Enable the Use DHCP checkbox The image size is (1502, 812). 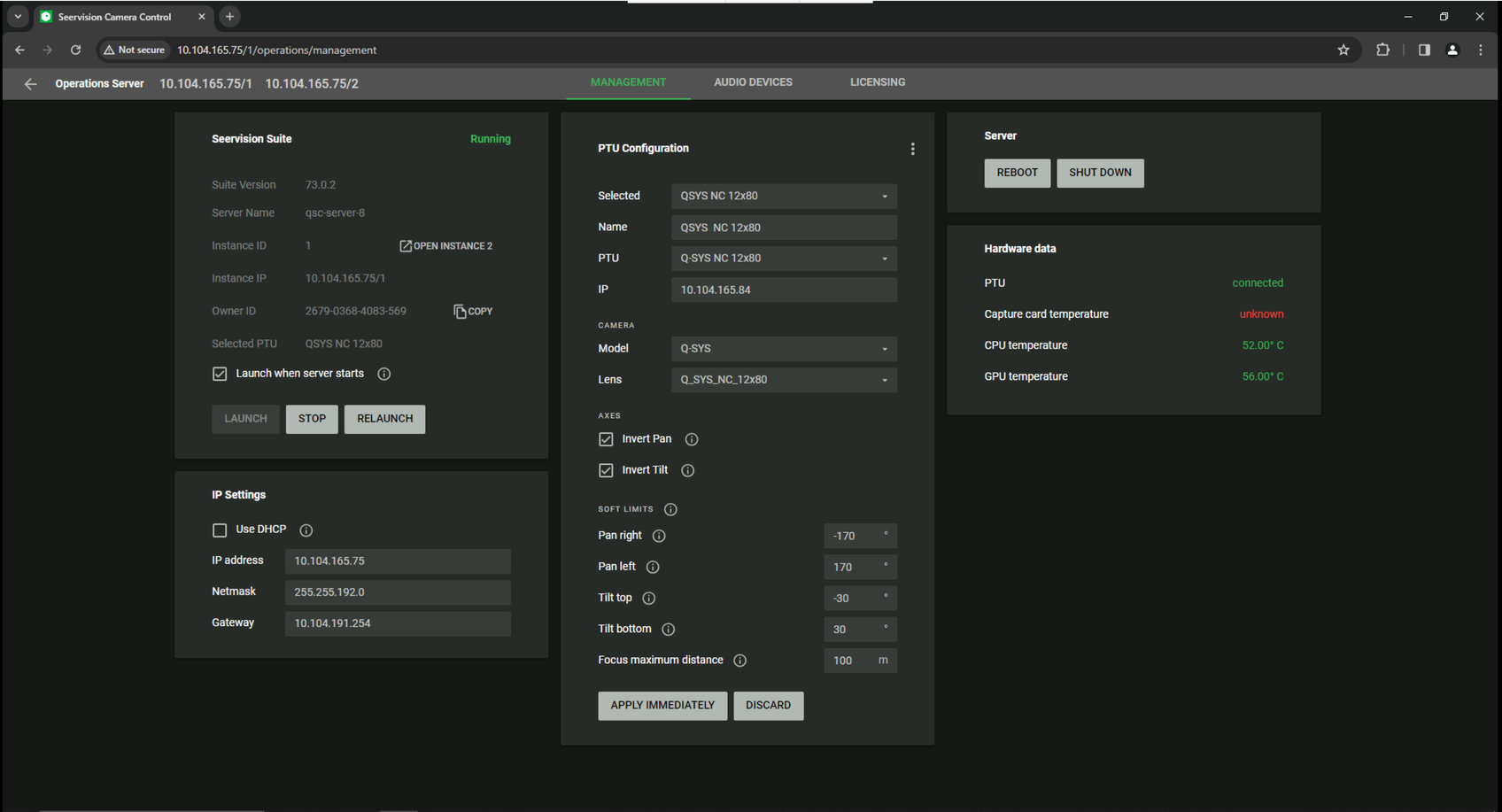(220, 530)
